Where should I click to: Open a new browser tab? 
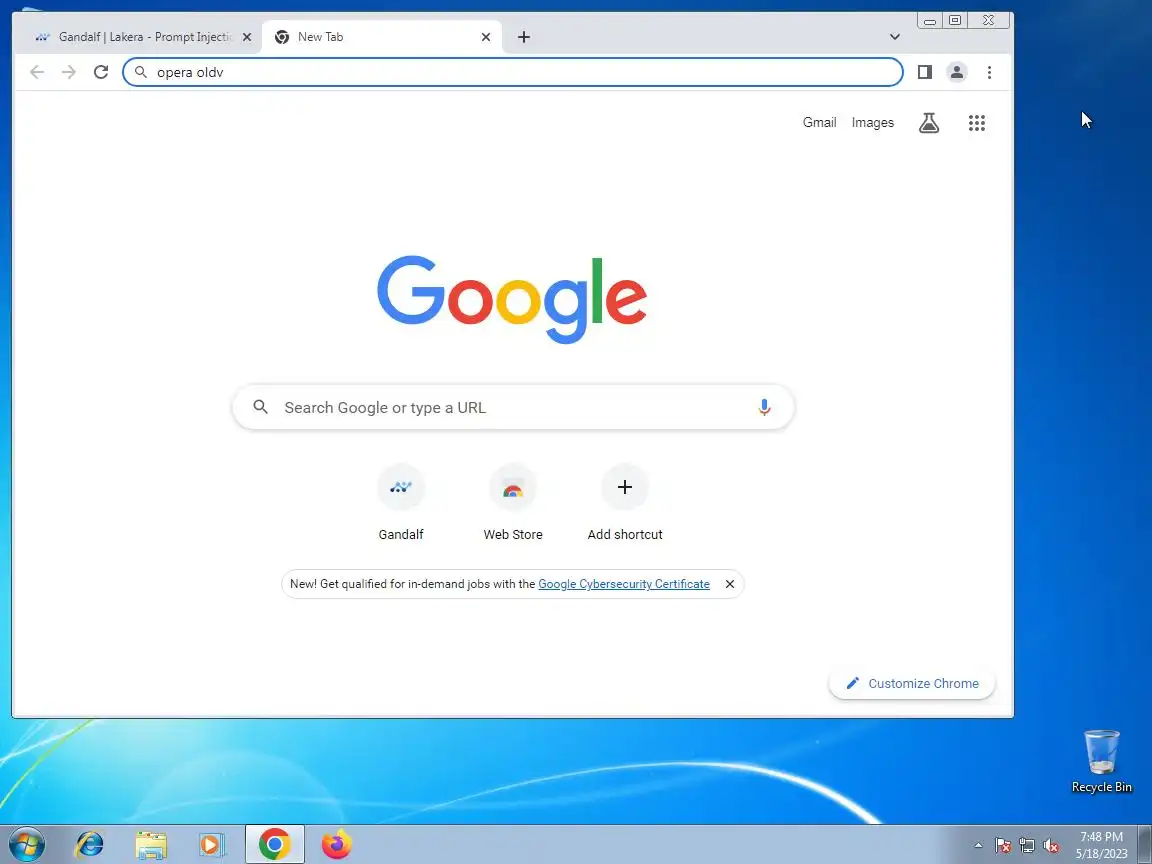524,37
